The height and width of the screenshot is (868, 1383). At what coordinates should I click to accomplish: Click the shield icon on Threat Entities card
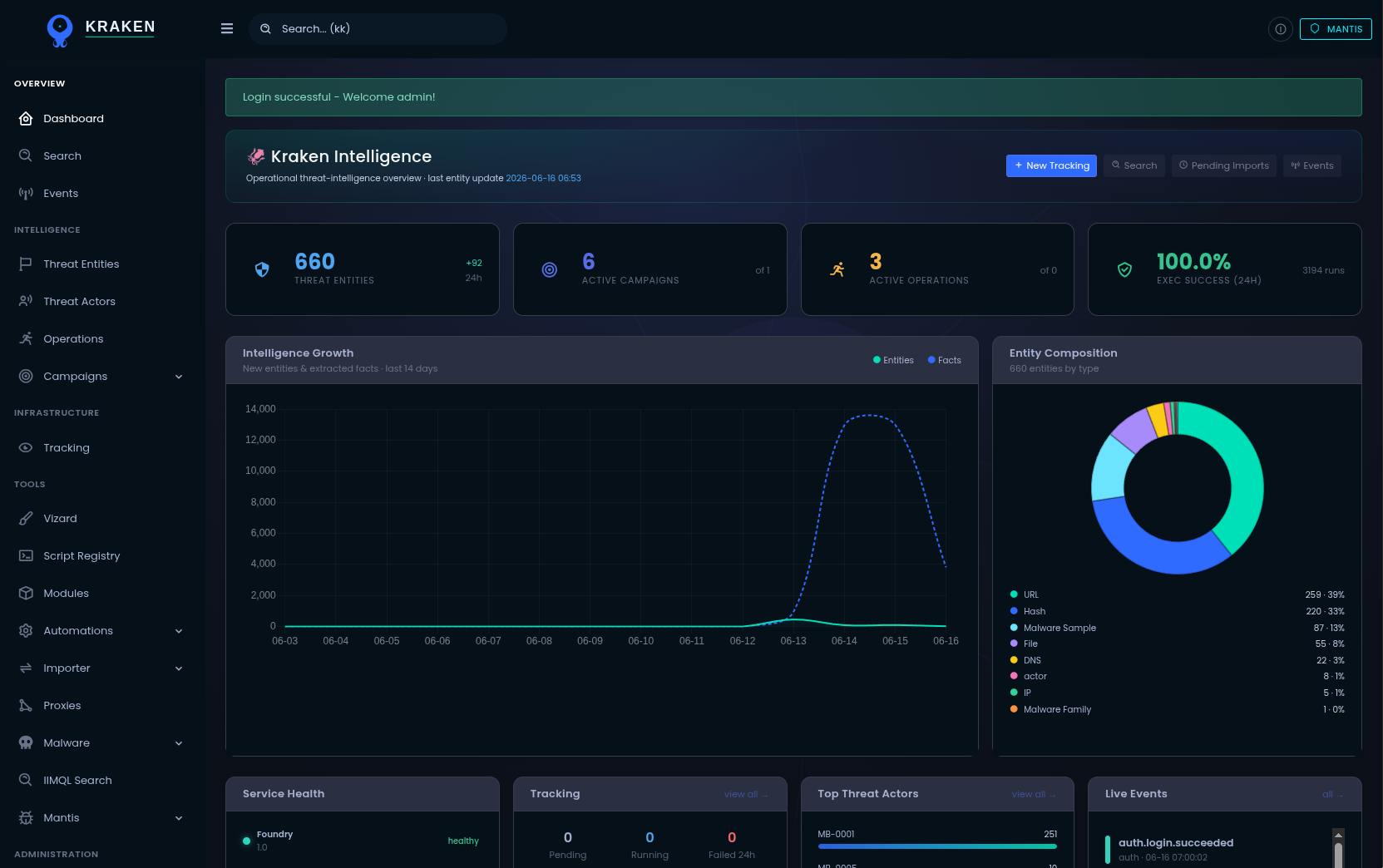pyautogui.click(x=262, y=269)
